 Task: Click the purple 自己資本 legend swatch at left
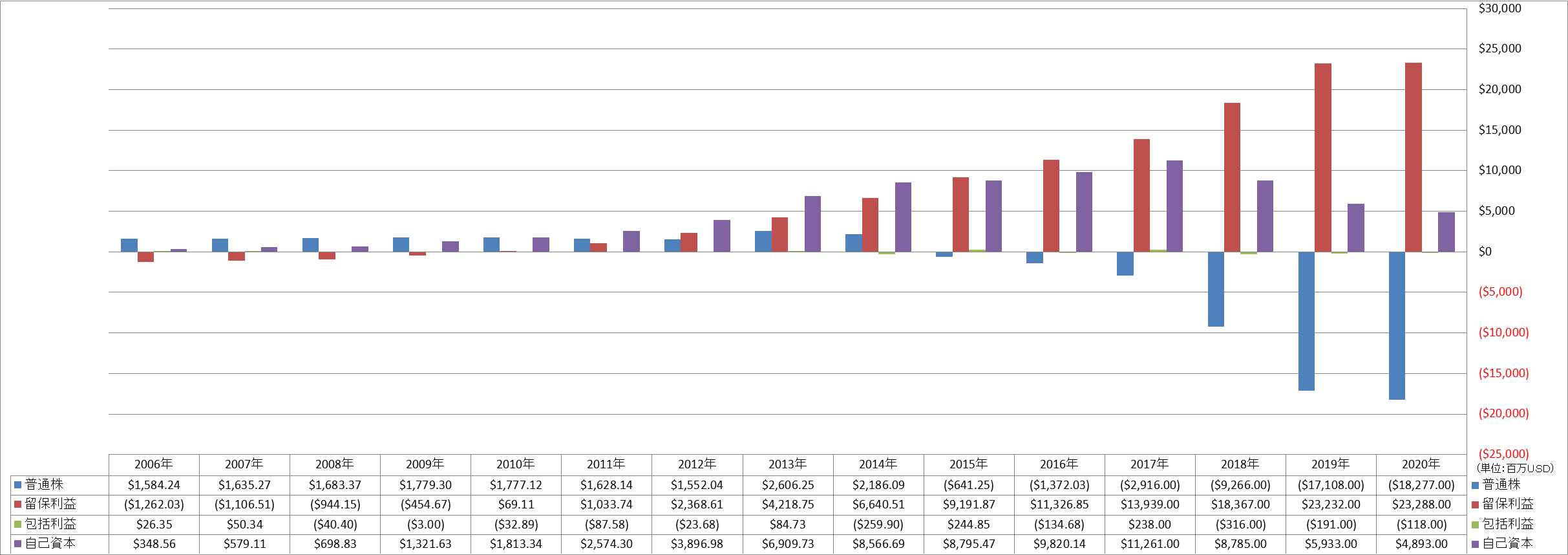18,543
